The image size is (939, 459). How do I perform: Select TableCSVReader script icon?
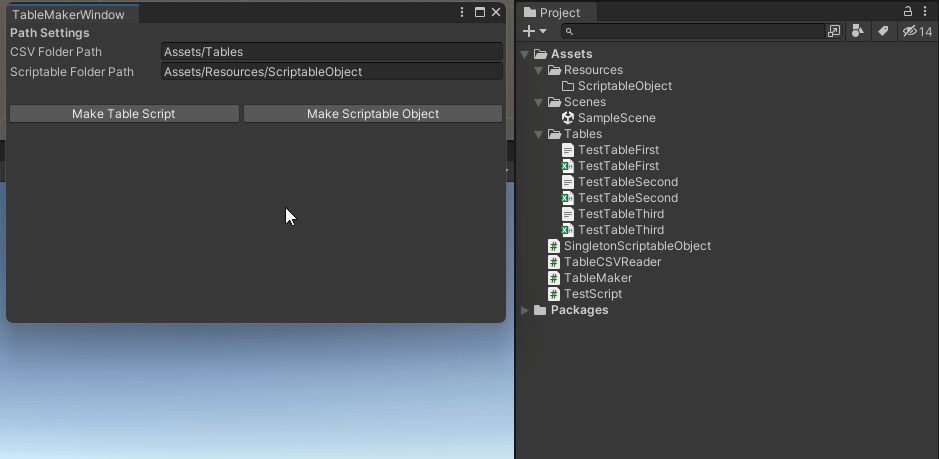point(555,262)
